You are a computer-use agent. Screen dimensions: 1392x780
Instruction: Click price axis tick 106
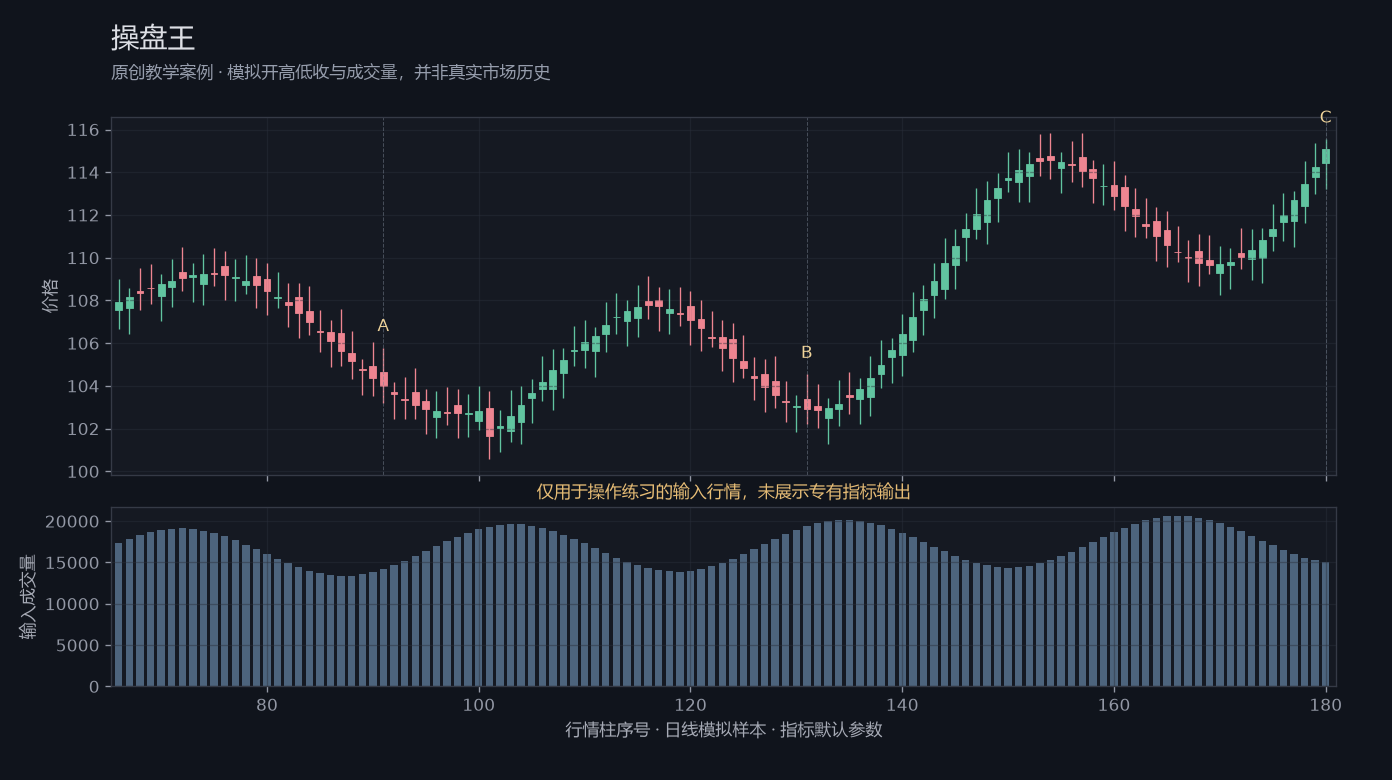pyautogui.click(x=83, y=344)
